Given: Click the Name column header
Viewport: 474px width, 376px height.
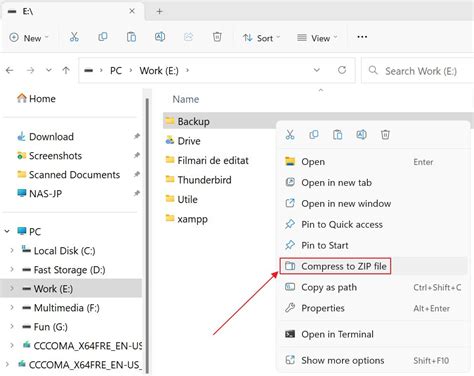Looking at the screenshot, I should click(186, 99).
